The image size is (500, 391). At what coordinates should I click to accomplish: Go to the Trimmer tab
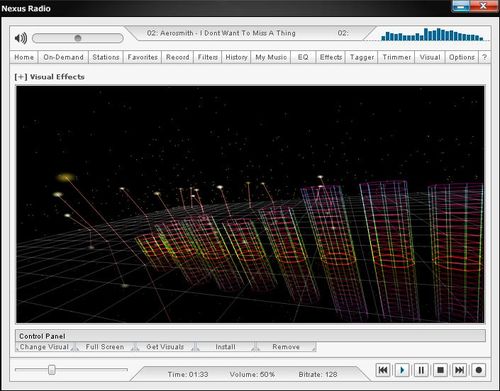[397, 57]
